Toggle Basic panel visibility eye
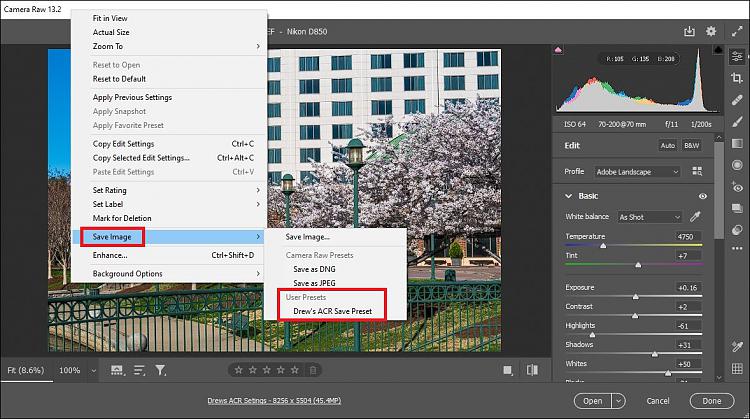750x419 pixels. [702, 196]
